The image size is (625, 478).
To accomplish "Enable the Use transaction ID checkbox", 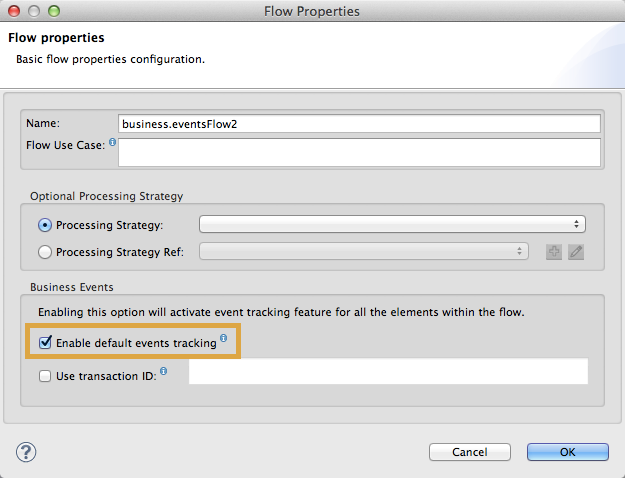I will pyautogui.click(x=45, y=376).
